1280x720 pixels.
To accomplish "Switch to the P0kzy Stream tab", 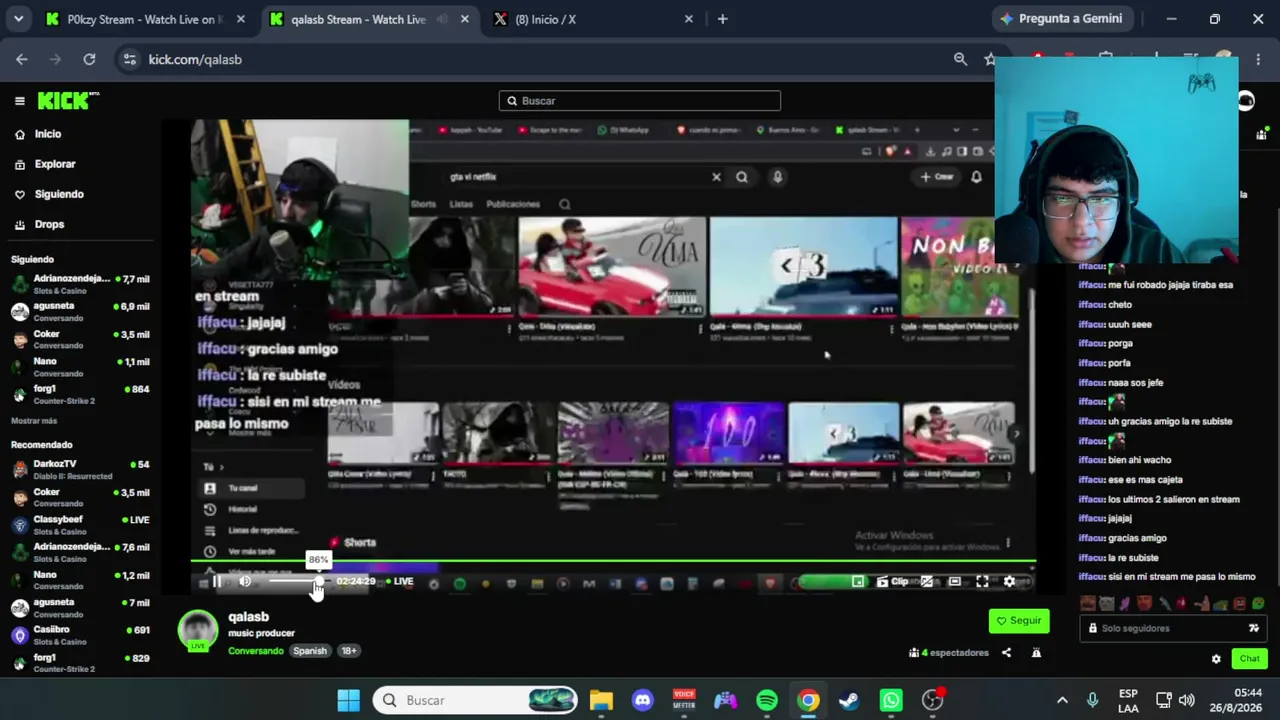I will pos(145,19).
